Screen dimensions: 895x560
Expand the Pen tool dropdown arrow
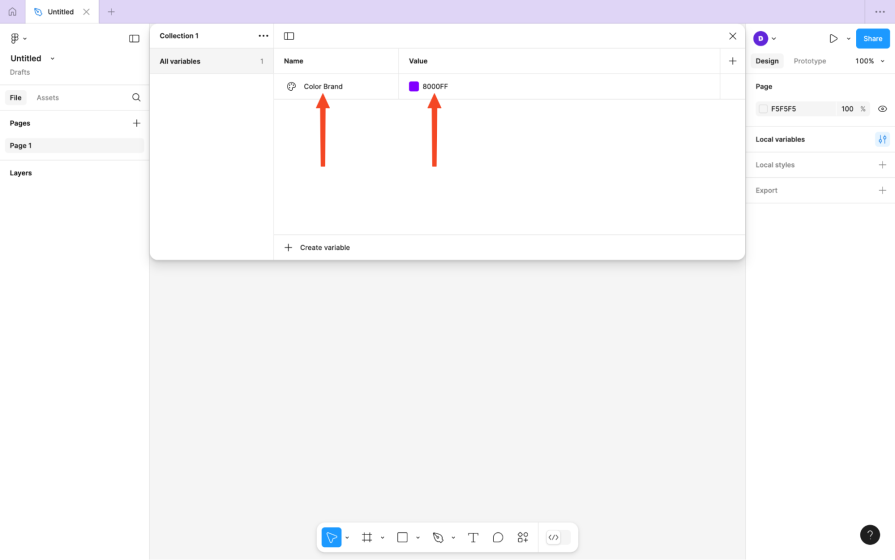[x=453, y=538]
